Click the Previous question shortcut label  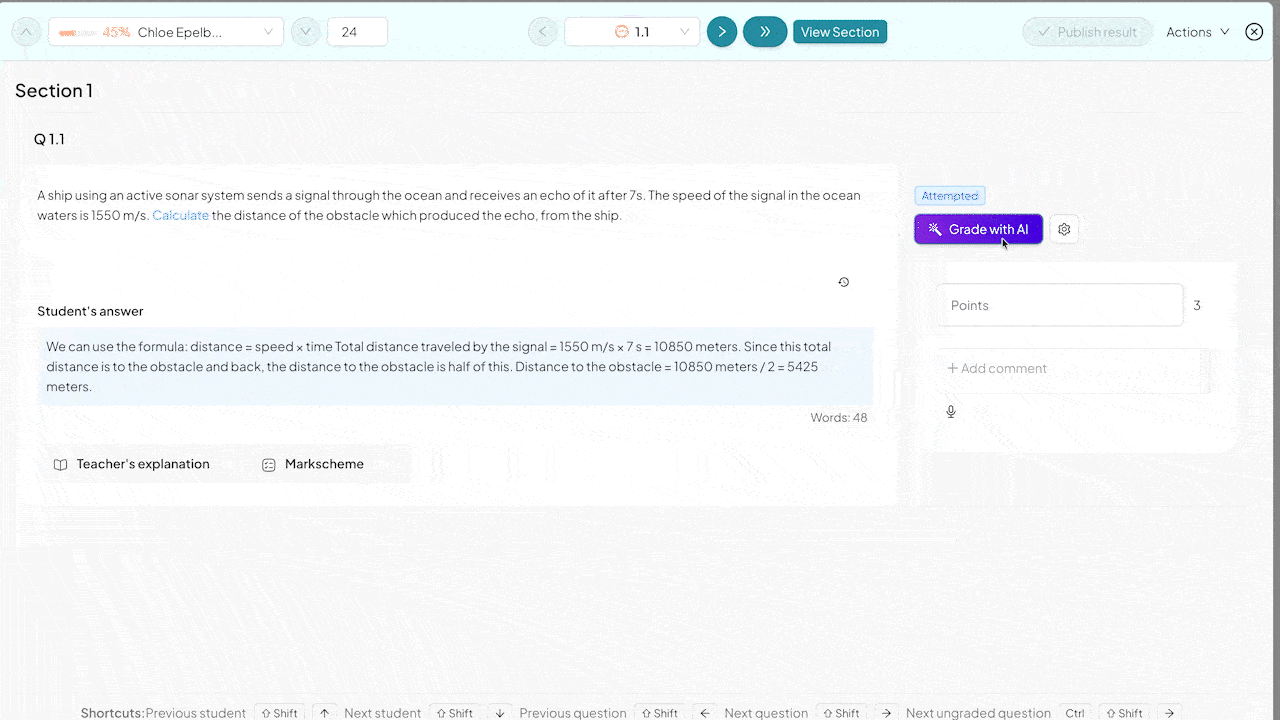(573, 713)
